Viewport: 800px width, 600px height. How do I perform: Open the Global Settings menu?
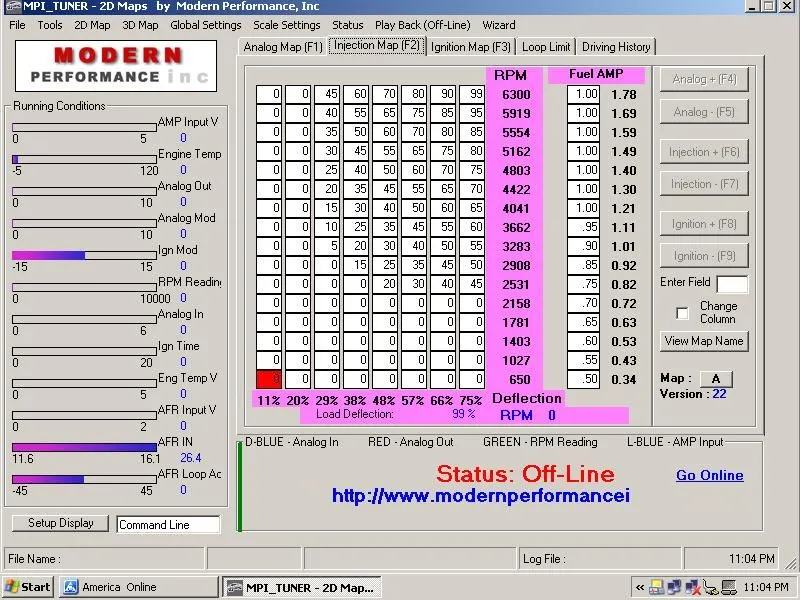pos(205,25)
